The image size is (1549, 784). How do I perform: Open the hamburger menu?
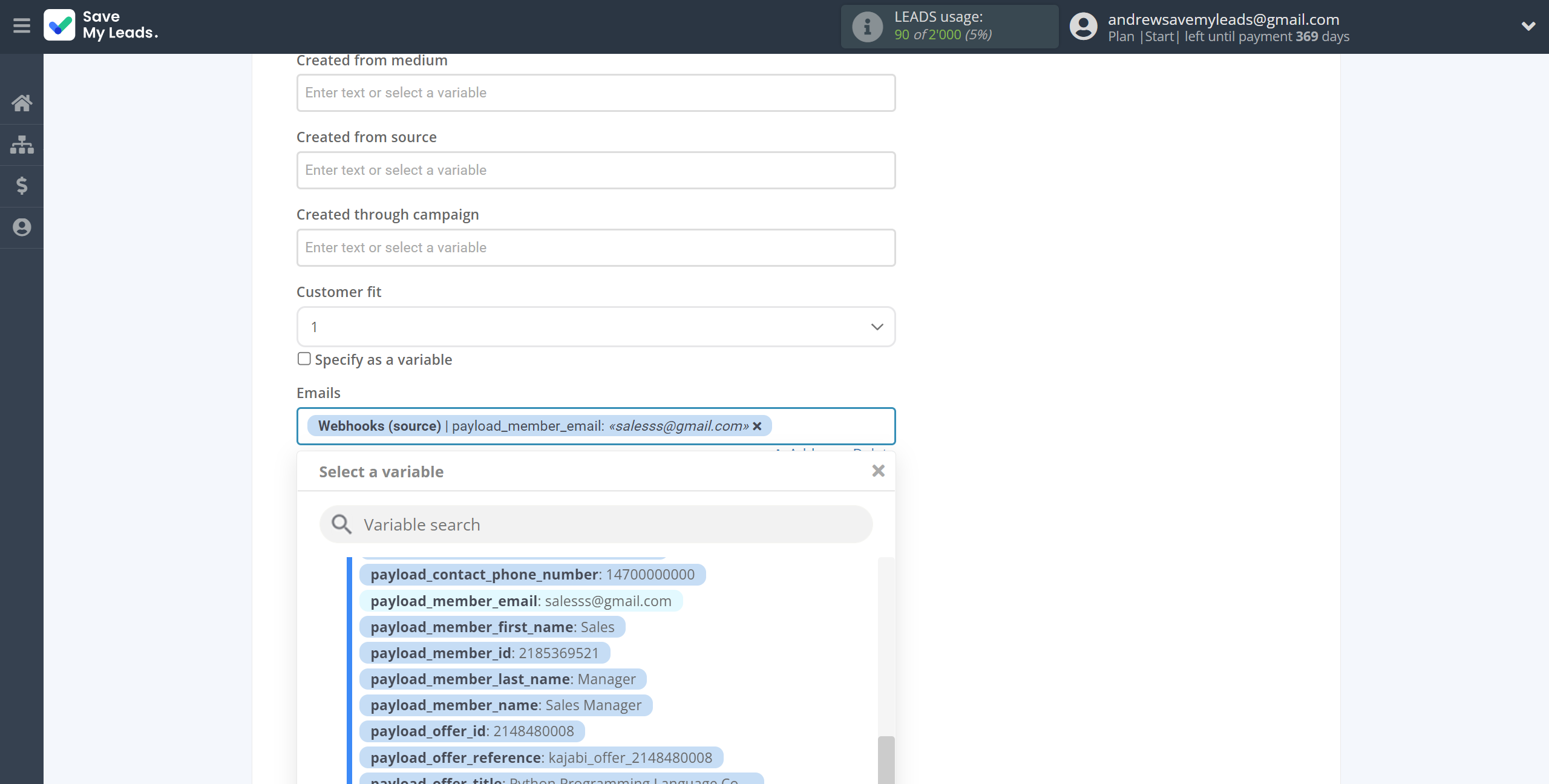[22, 26]
